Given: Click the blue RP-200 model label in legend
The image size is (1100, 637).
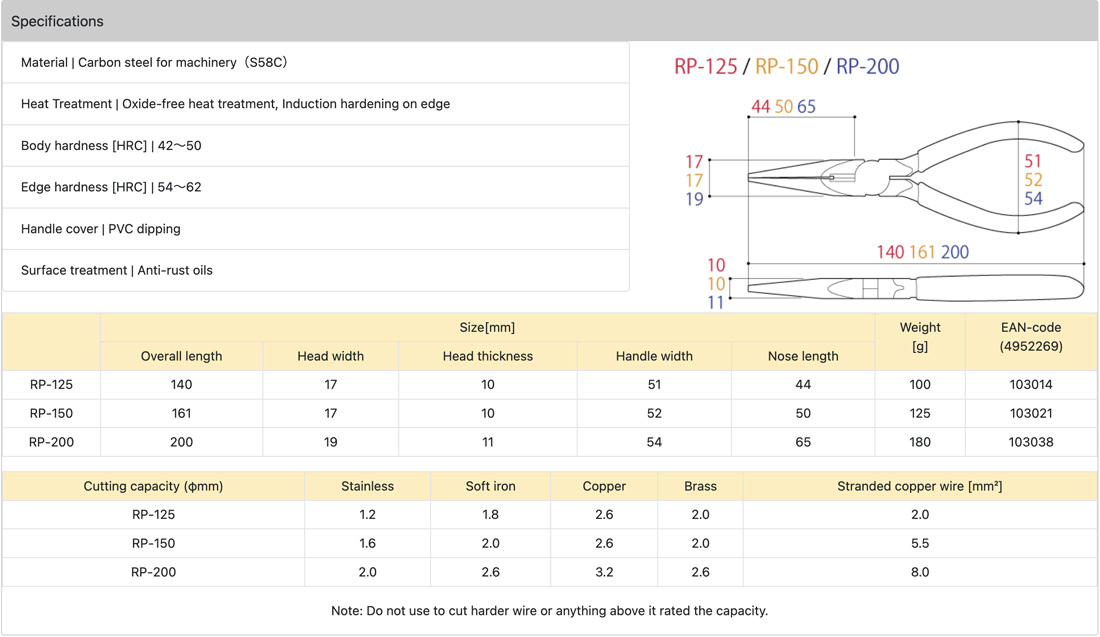Looking at the screenshot, I should click(867, 67).
